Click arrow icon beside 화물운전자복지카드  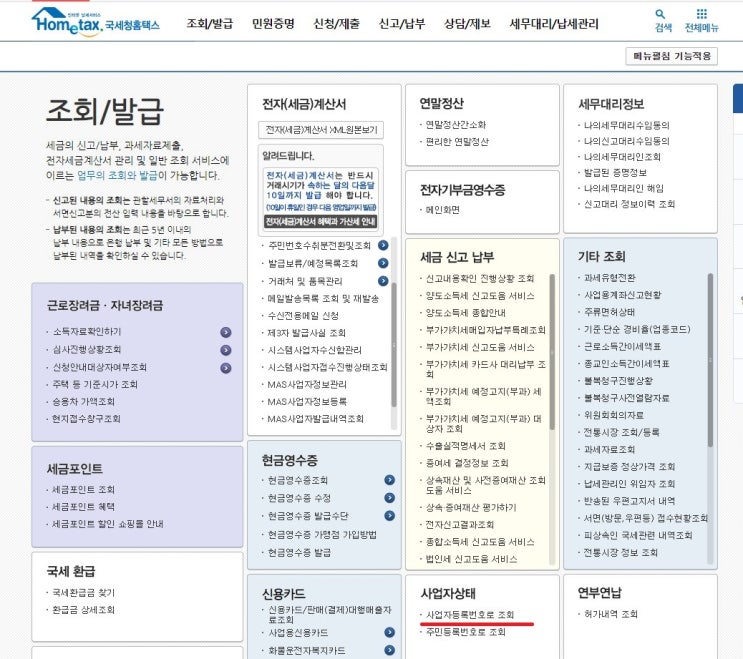click(390, 650)
